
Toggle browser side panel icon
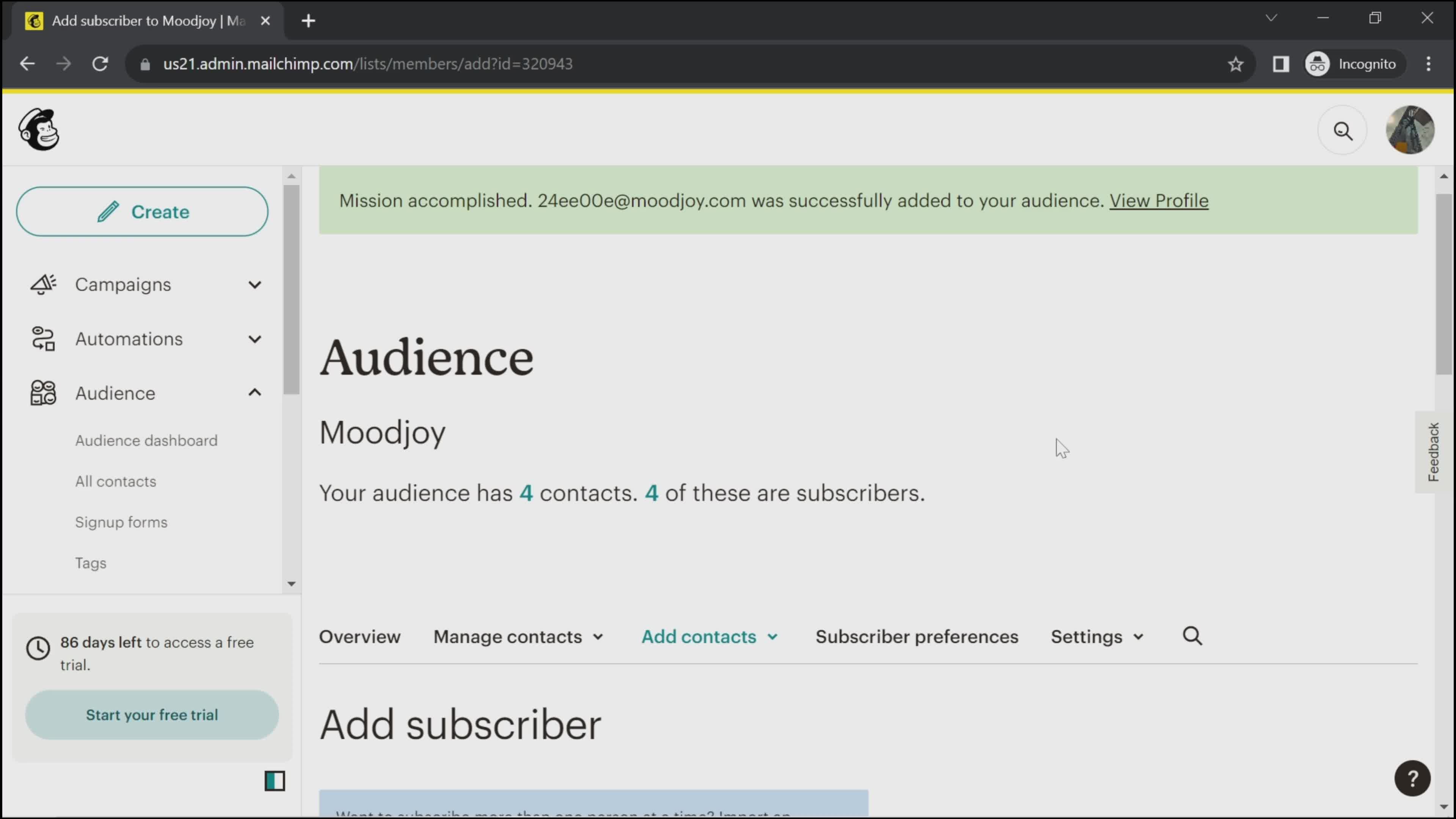[x=1281, y=64]
